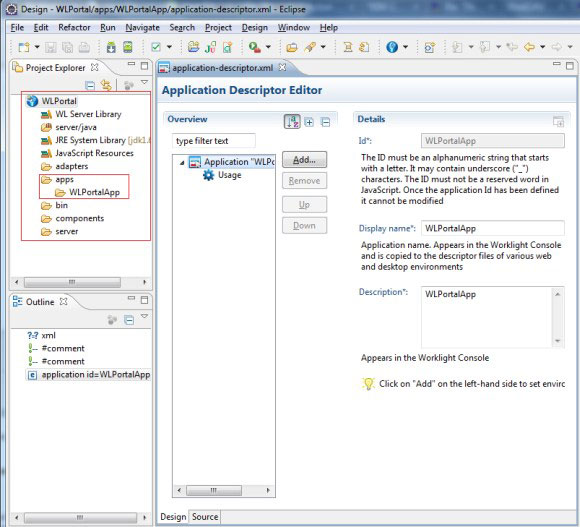Click the Print toolbar icon
580x527 pixels.
(84, 47)
